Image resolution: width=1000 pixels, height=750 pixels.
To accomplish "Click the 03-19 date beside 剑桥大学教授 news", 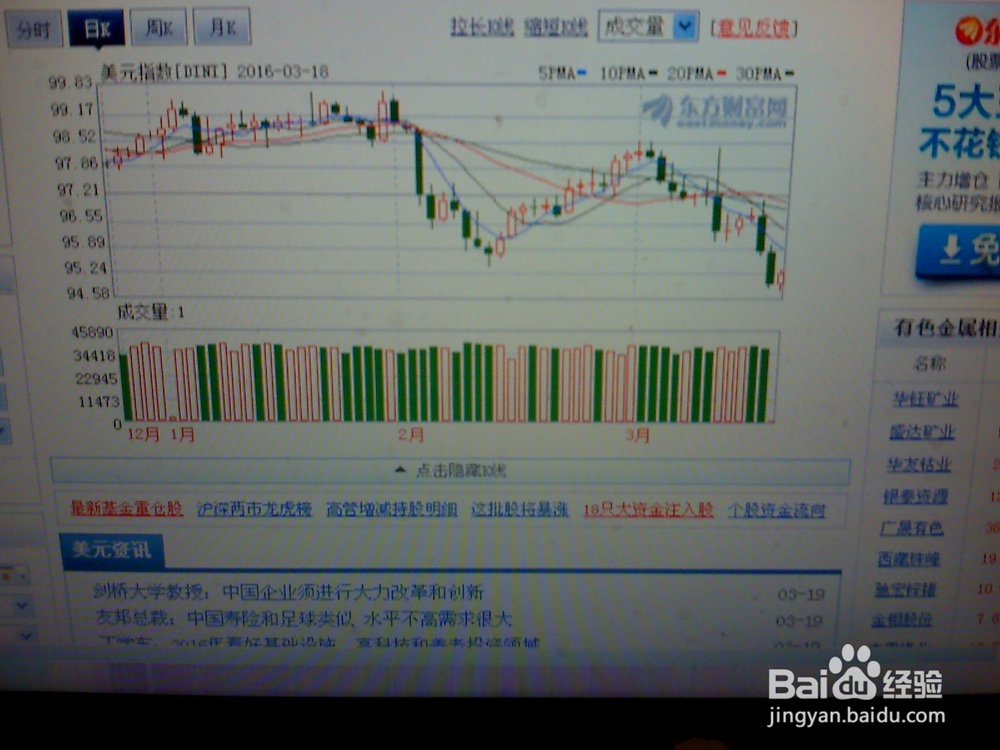I will tap(801, 594).
